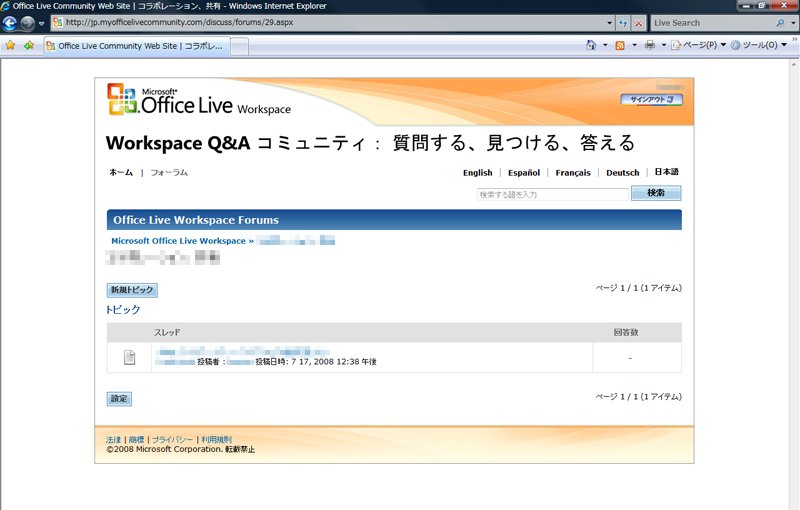Screen dimensions: 800x510
Task: Click the Stop loading icon
Action: [638, 23]
